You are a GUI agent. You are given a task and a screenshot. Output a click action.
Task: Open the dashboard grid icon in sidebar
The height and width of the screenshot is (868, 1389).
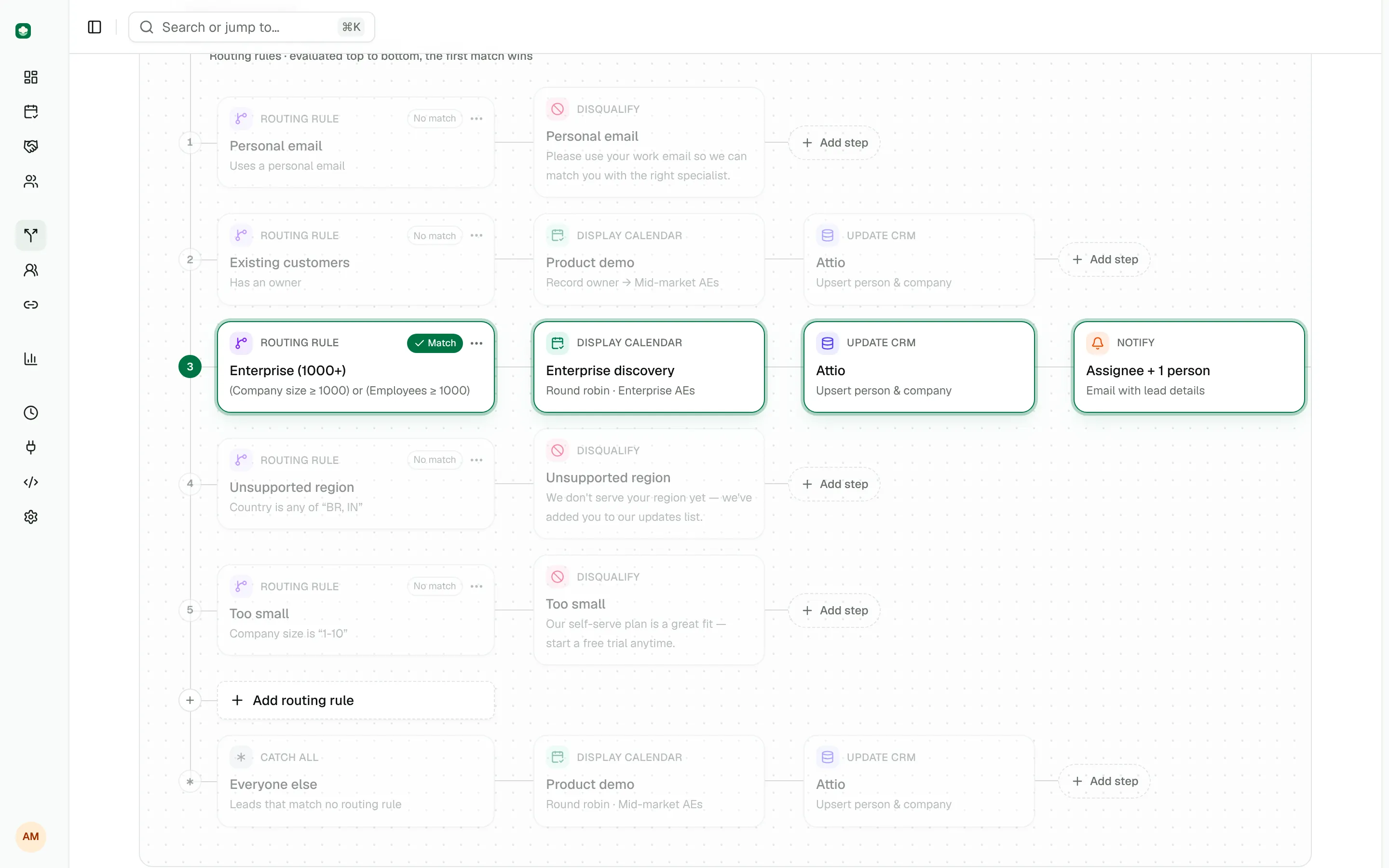point(31,77)
